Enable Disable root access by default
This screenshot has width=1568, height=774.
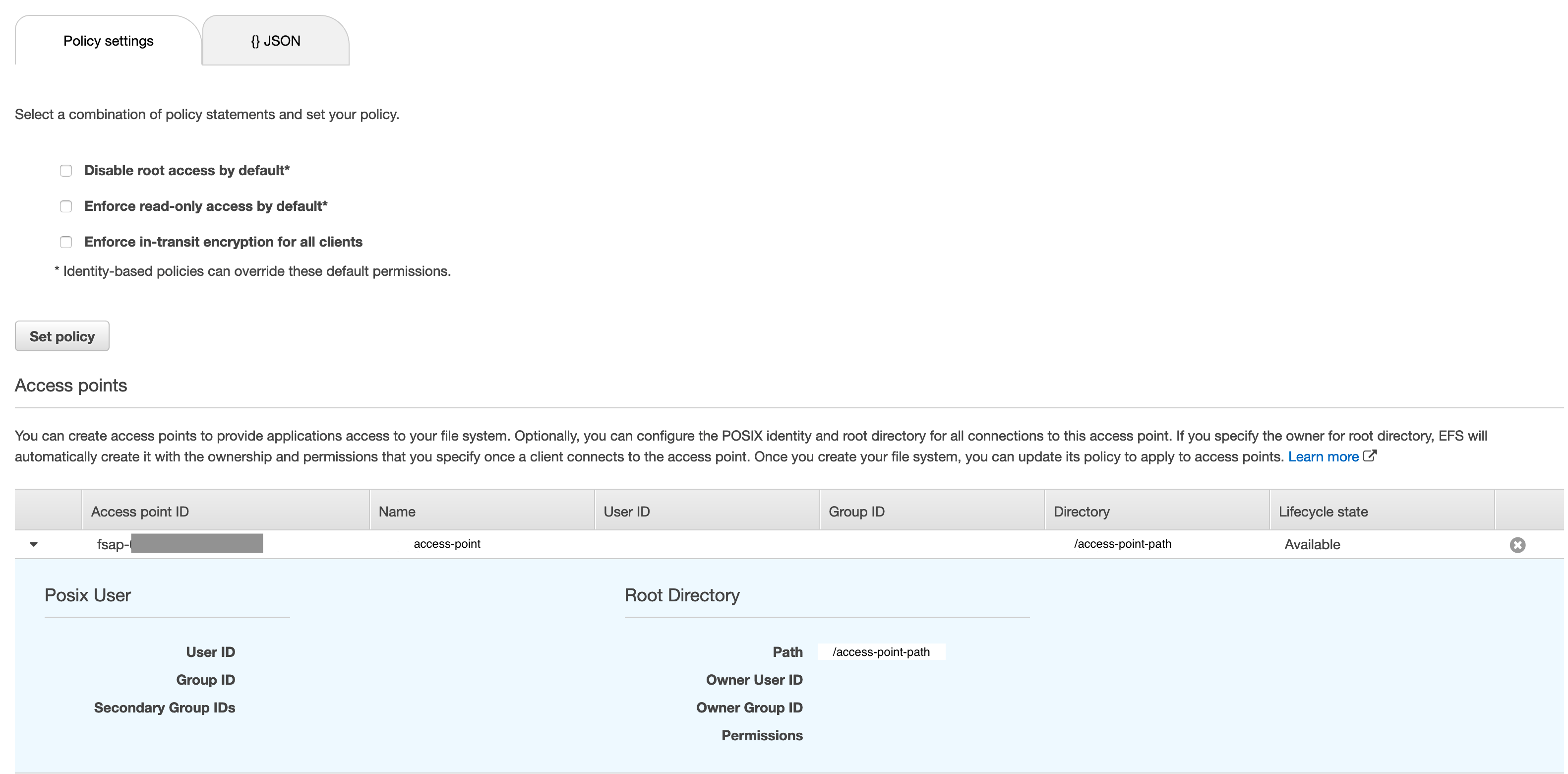(66, 171)
